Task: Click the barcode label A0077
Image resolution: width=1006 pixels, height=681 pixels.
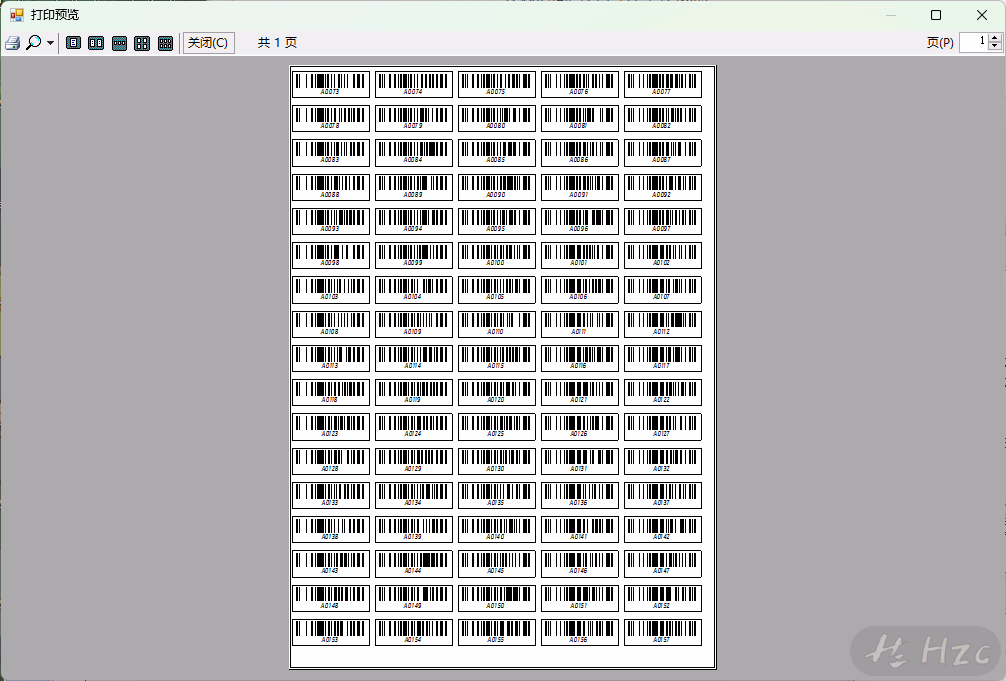Action: [x=663, y=84]
